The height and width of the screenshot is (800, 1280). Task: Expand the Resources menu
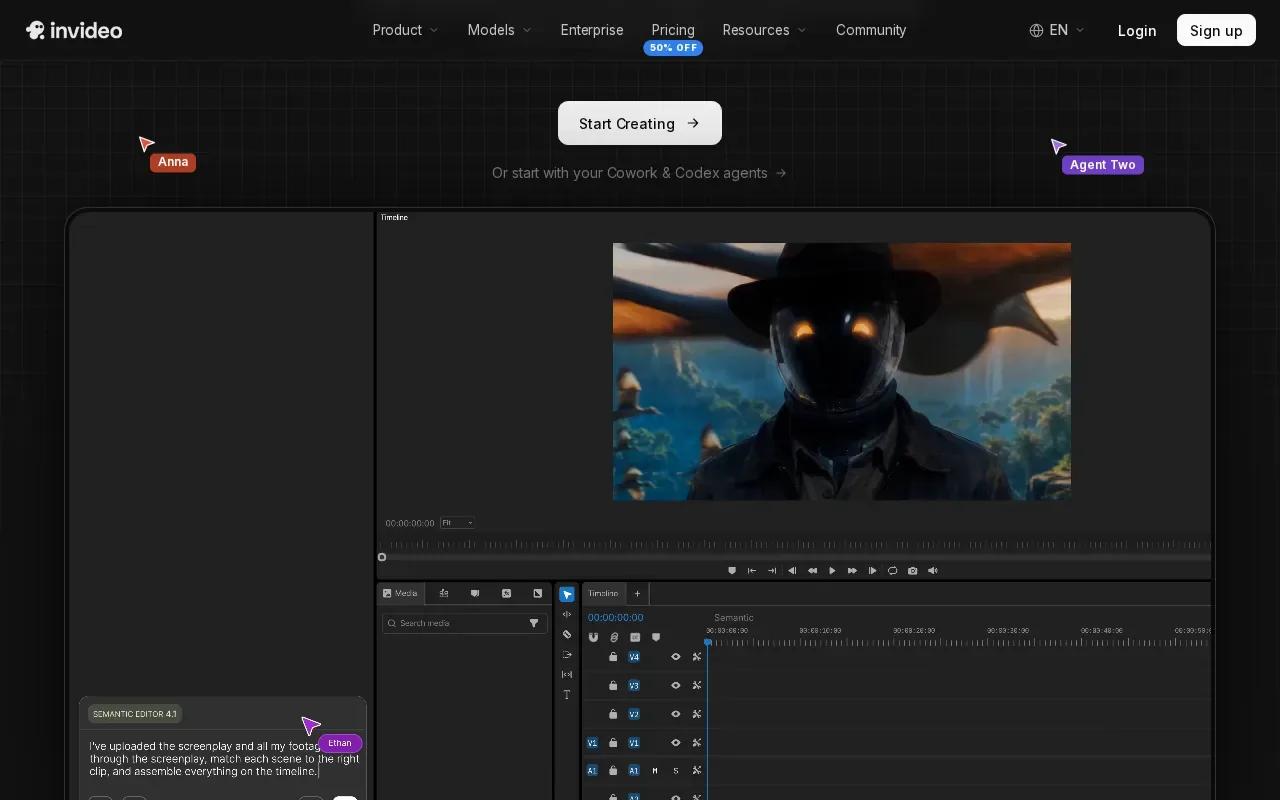[x=765, y=30]
